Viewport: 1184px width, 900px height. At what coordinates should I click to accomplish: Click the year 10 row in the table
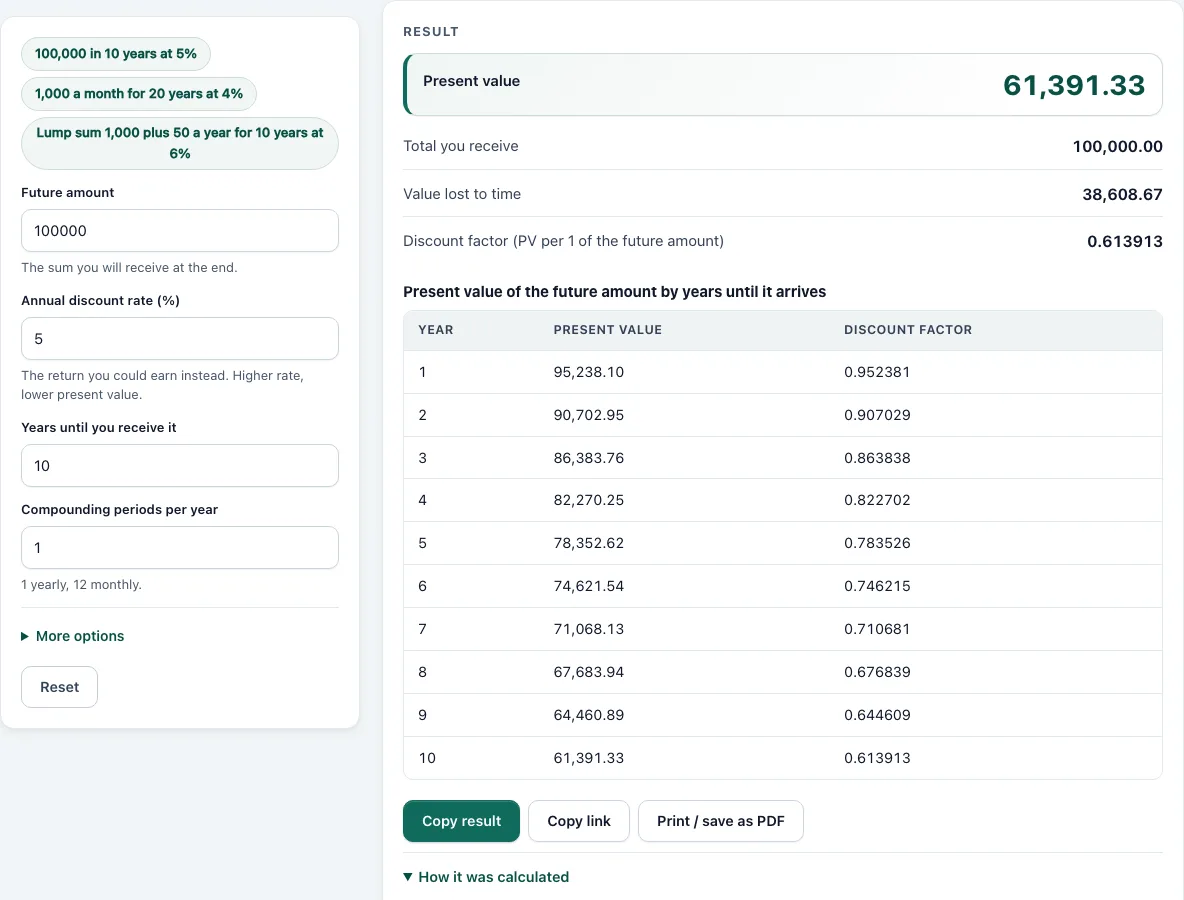click(783, 757)
